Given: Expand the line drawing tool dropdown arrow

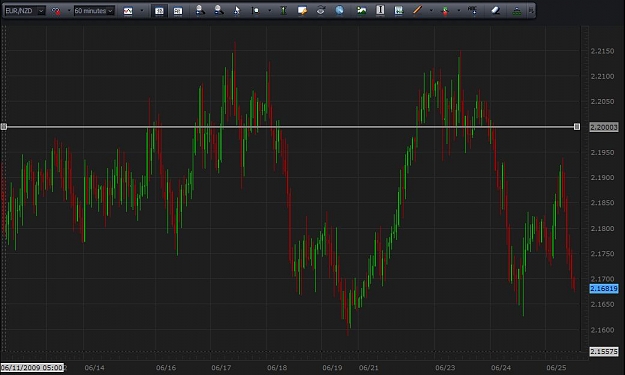Looking at the screenshot, I should click(x=431, y=11).
